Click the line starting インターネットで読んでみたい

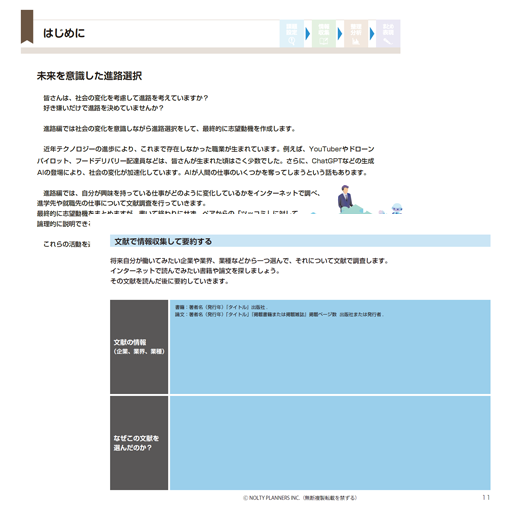pyautogui.click(x=195, y=271)
